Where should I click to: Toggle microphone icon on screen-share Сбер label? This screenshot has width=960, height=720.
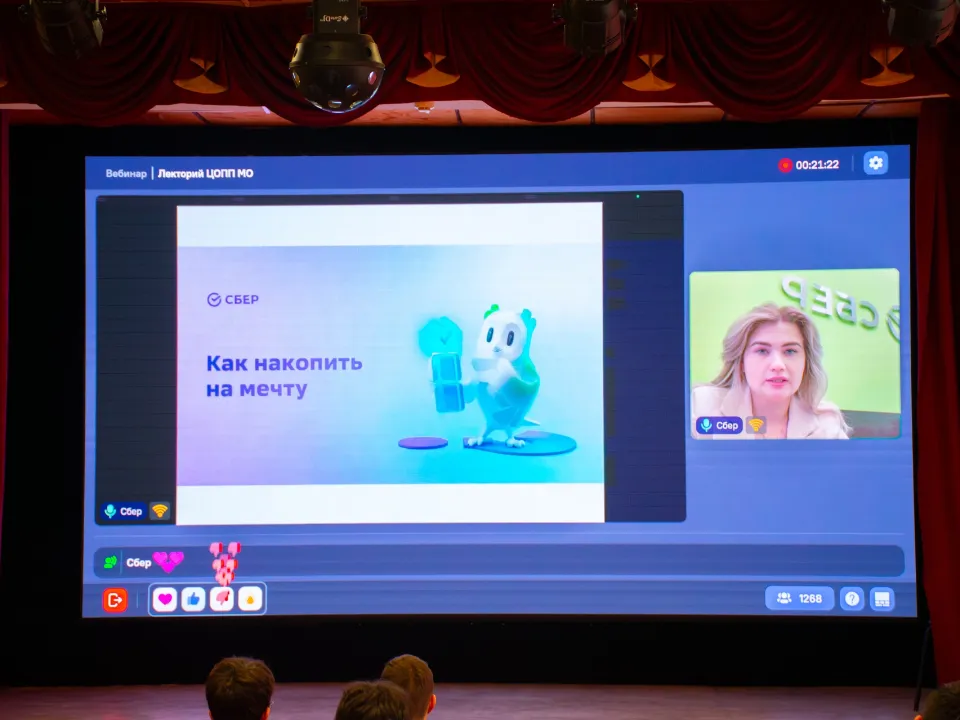pos(110,511)
